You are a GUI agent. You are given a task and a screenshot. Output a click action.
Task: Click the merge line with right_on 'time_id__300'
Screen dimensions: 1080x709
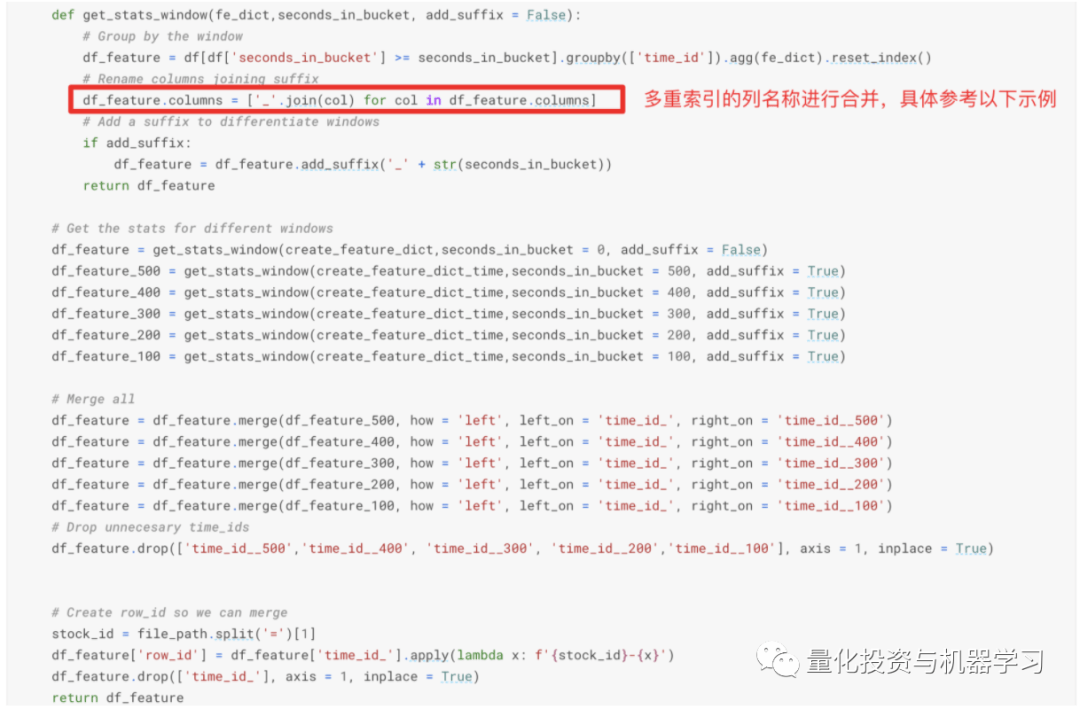pyautogui.click(x=472, y=463)
